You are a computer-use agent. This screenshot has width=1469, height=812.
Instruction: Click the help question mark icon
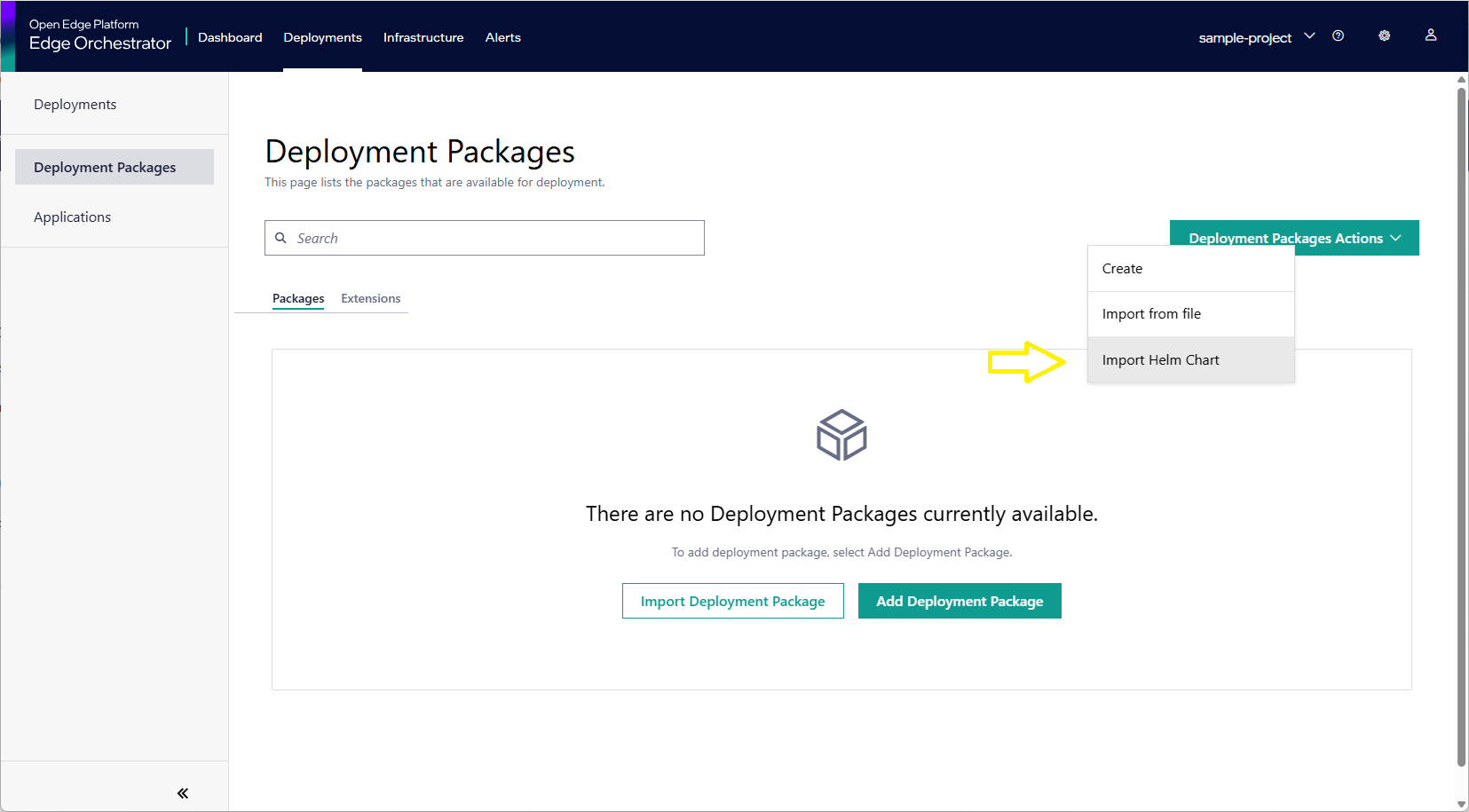(x=1338, y=36)
